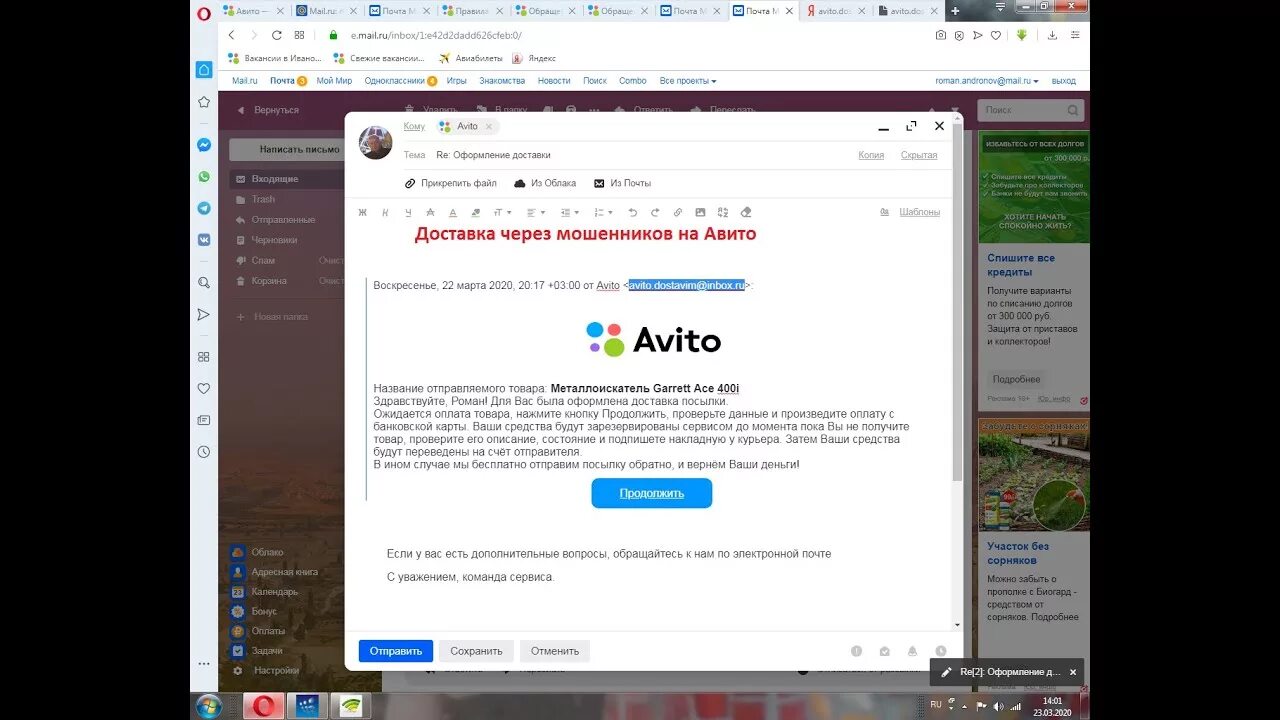This screenshot has width=1280, height=720.
Task: Attach from cloud via Из Облака
Action: pyautogui.click(x=545, y=183)
